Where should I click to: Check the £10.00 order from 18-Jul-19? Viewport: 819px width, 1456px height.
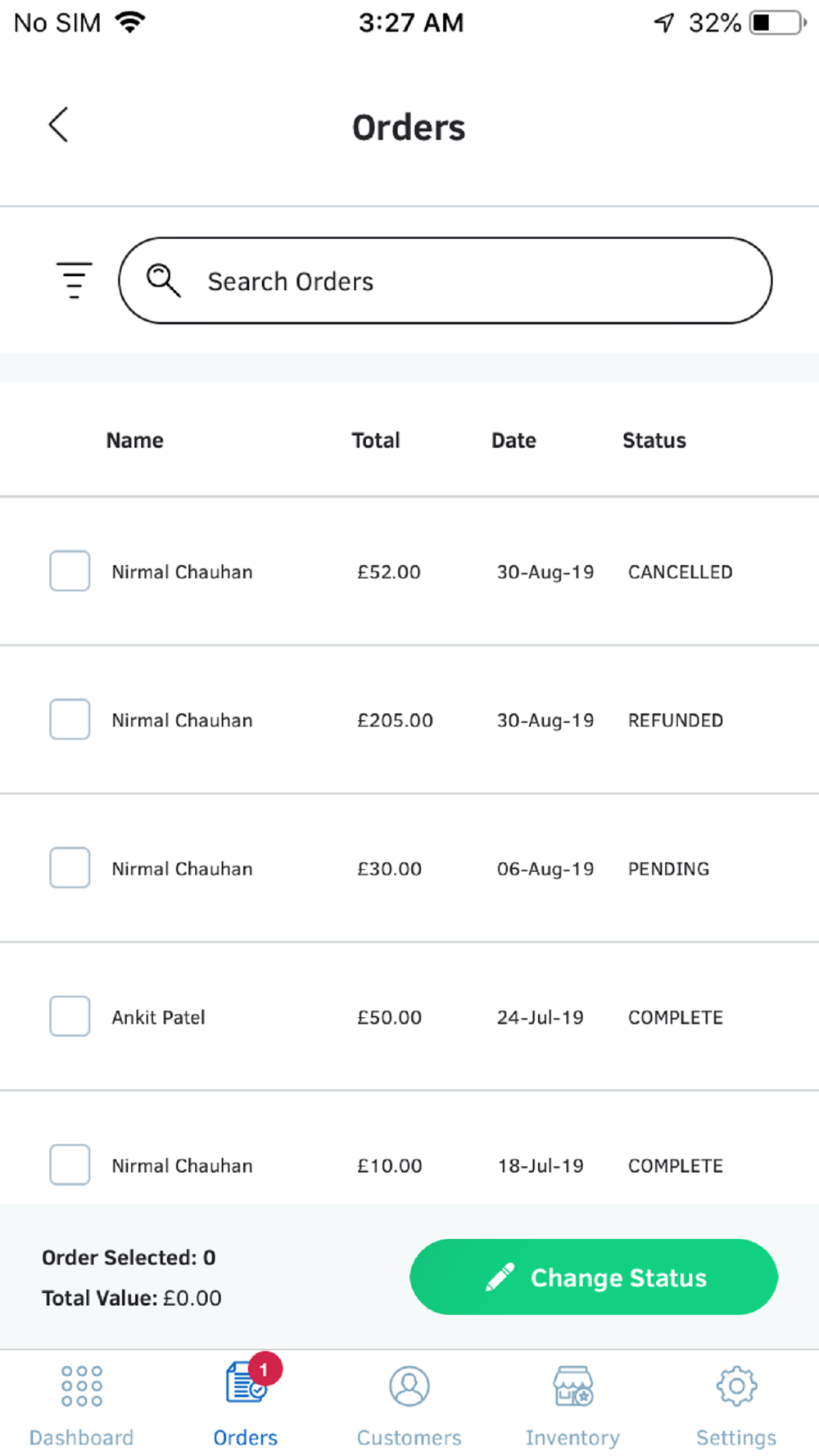pos(70,1164)
